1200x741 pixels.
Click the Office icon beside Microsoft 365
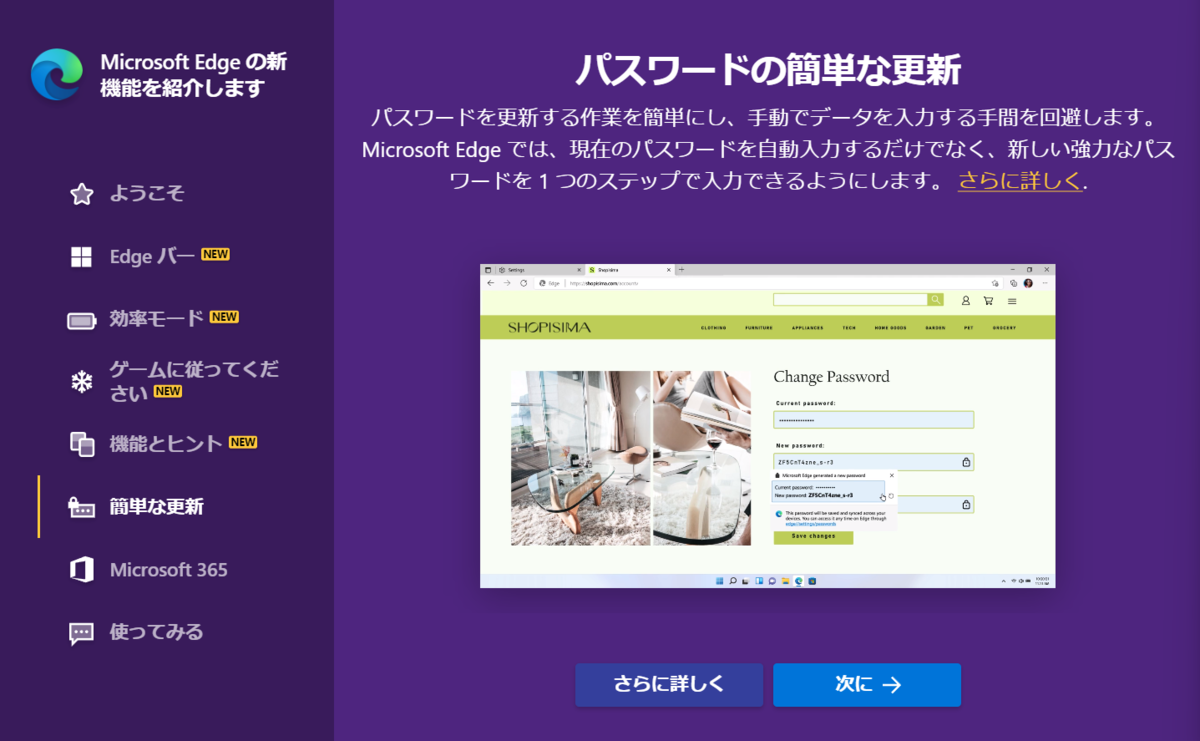tap(82, 570)
